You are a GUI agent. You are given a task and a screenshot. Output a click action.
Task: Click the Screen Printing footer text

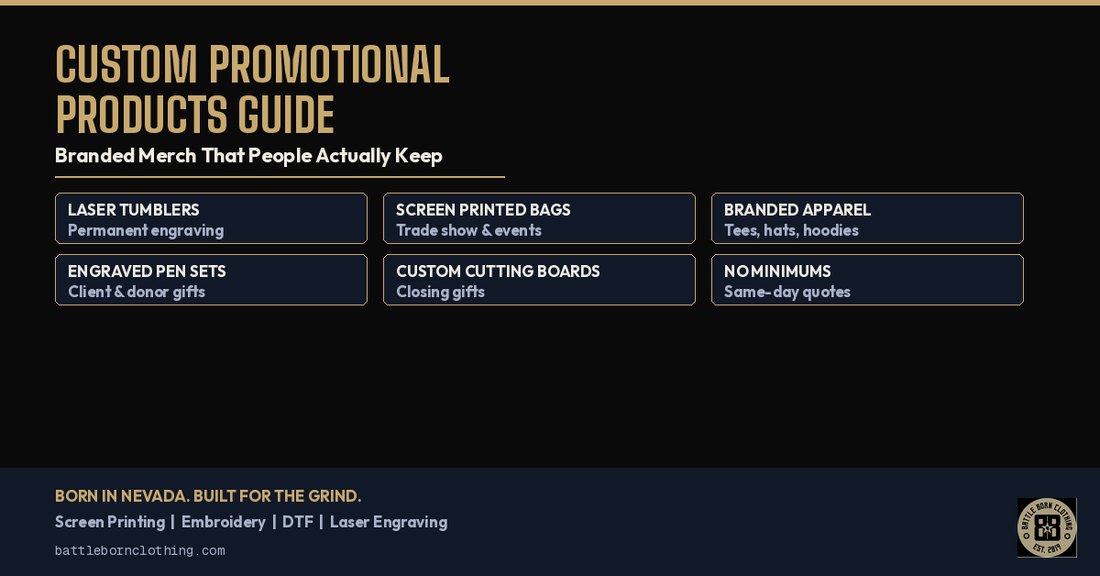pyautogui.click(x=110, y=522)
